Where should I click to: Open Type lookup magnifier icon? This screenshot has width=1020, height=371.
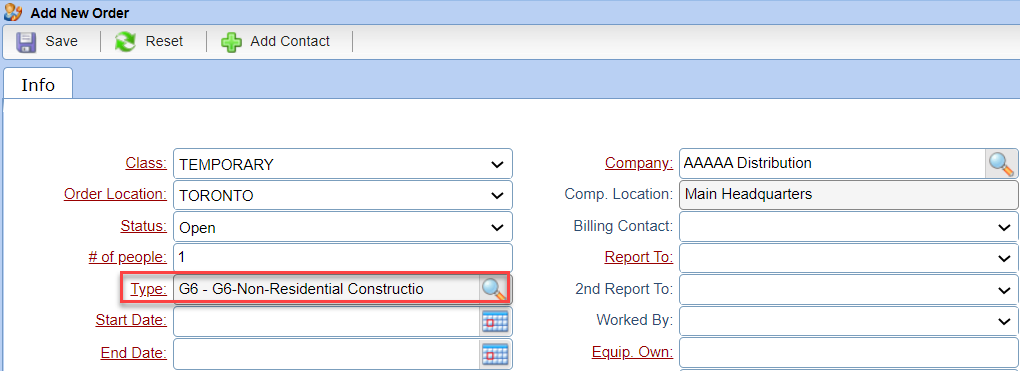(x=494, y=289)
